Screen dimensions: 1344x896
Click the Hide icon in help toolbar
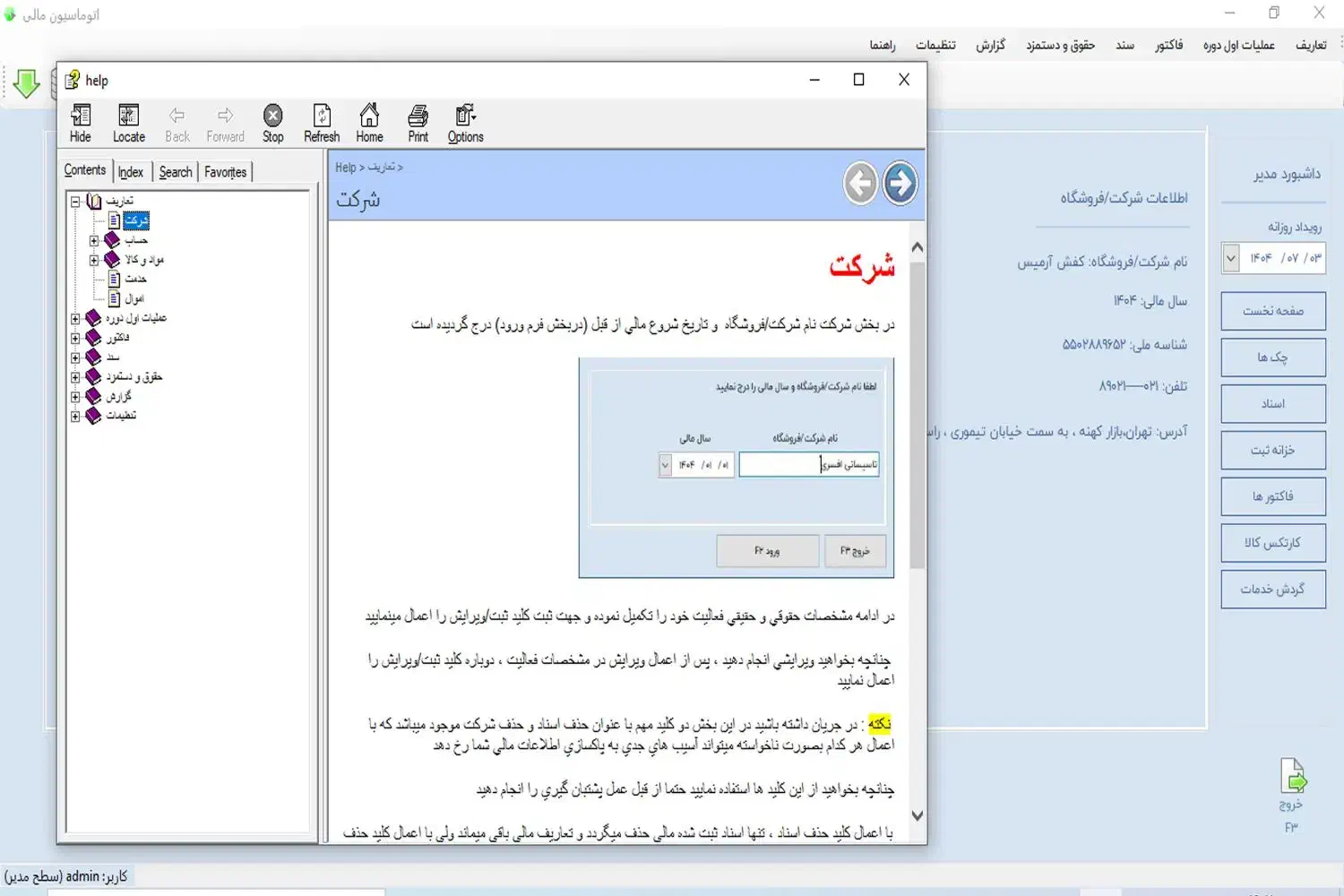point(81,123)
